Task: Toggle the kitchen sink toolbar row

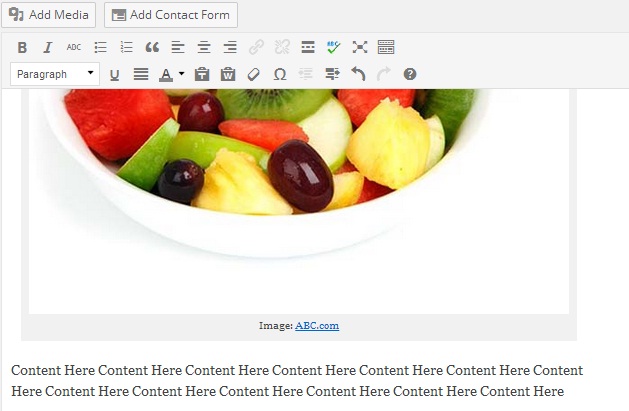Action: [386, 47]
